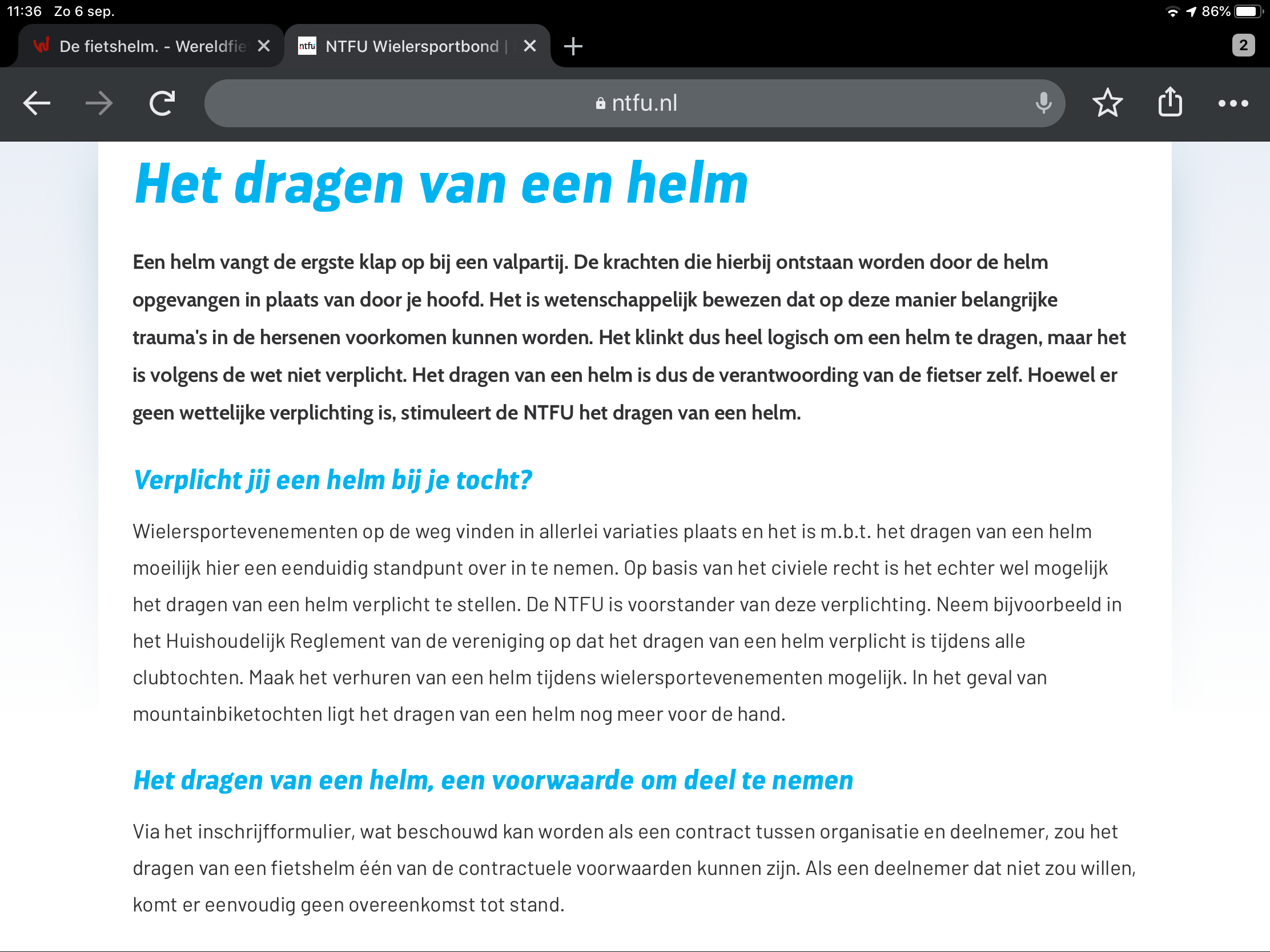The image size is (1270, 952).
Task: Reload the ntfu.nl page
Action: click(x=162, y=103)
